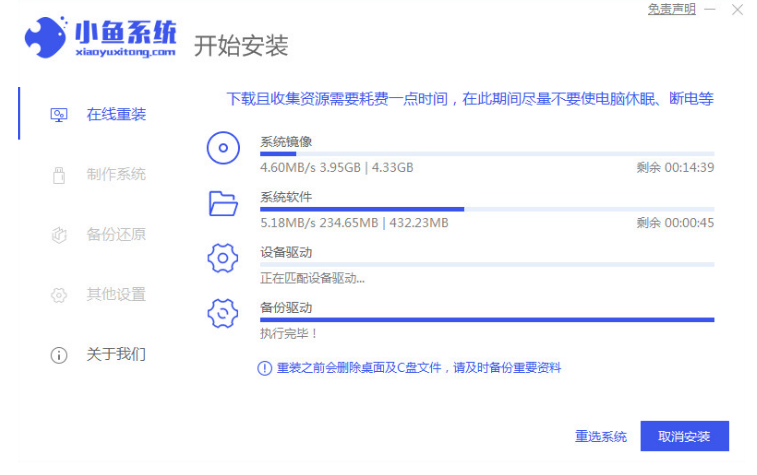Click the system image disc icon
Image resolution: width=757 pixels, height=475 pixels.
pyautogui.click(x=223, y=149)
